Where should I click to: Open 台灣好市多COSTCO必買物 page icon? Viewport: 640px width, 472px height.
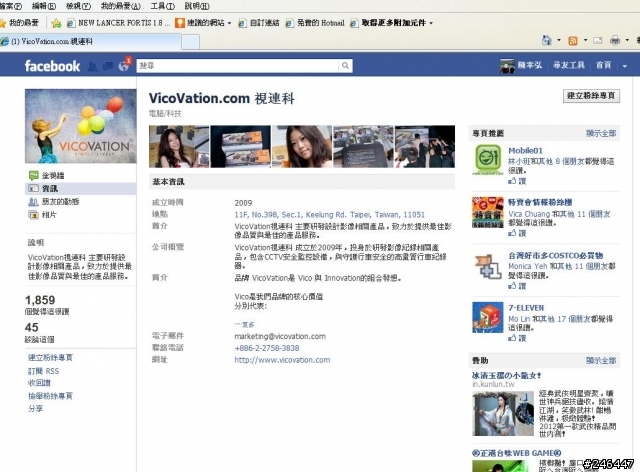click(x=488, y=265)
